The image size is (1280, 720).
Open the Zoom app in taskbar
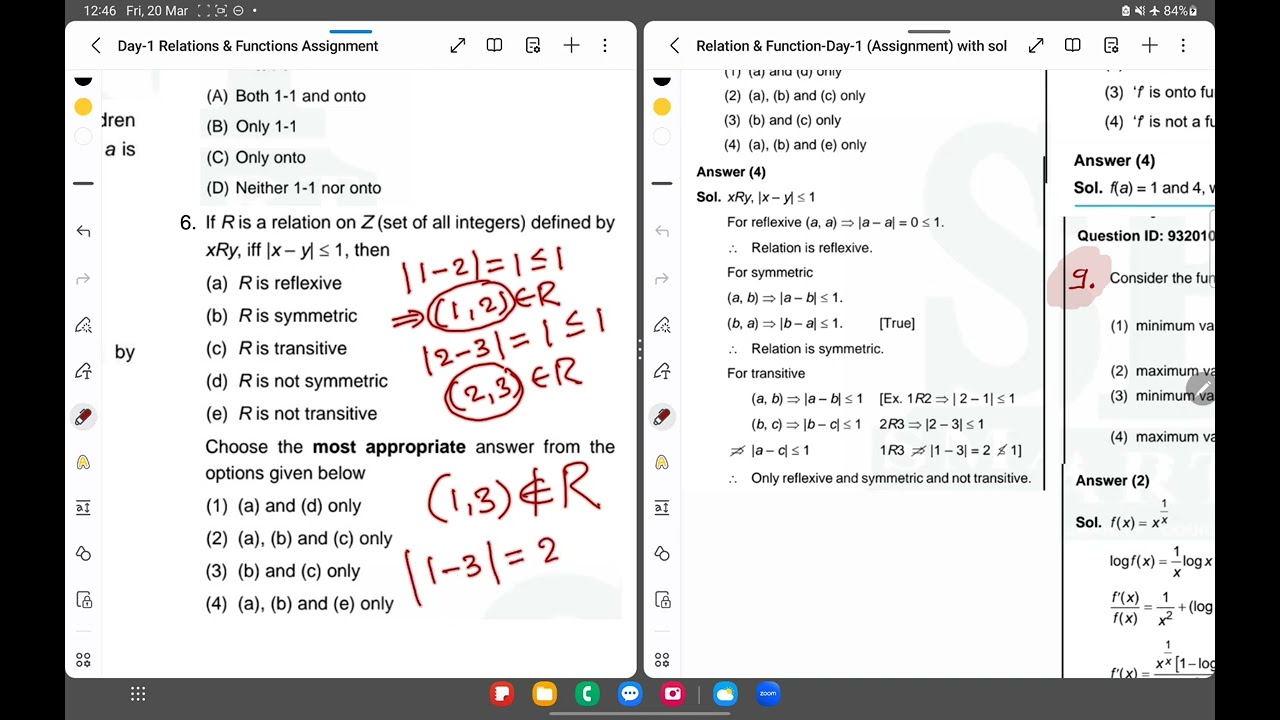click(769, 693)
